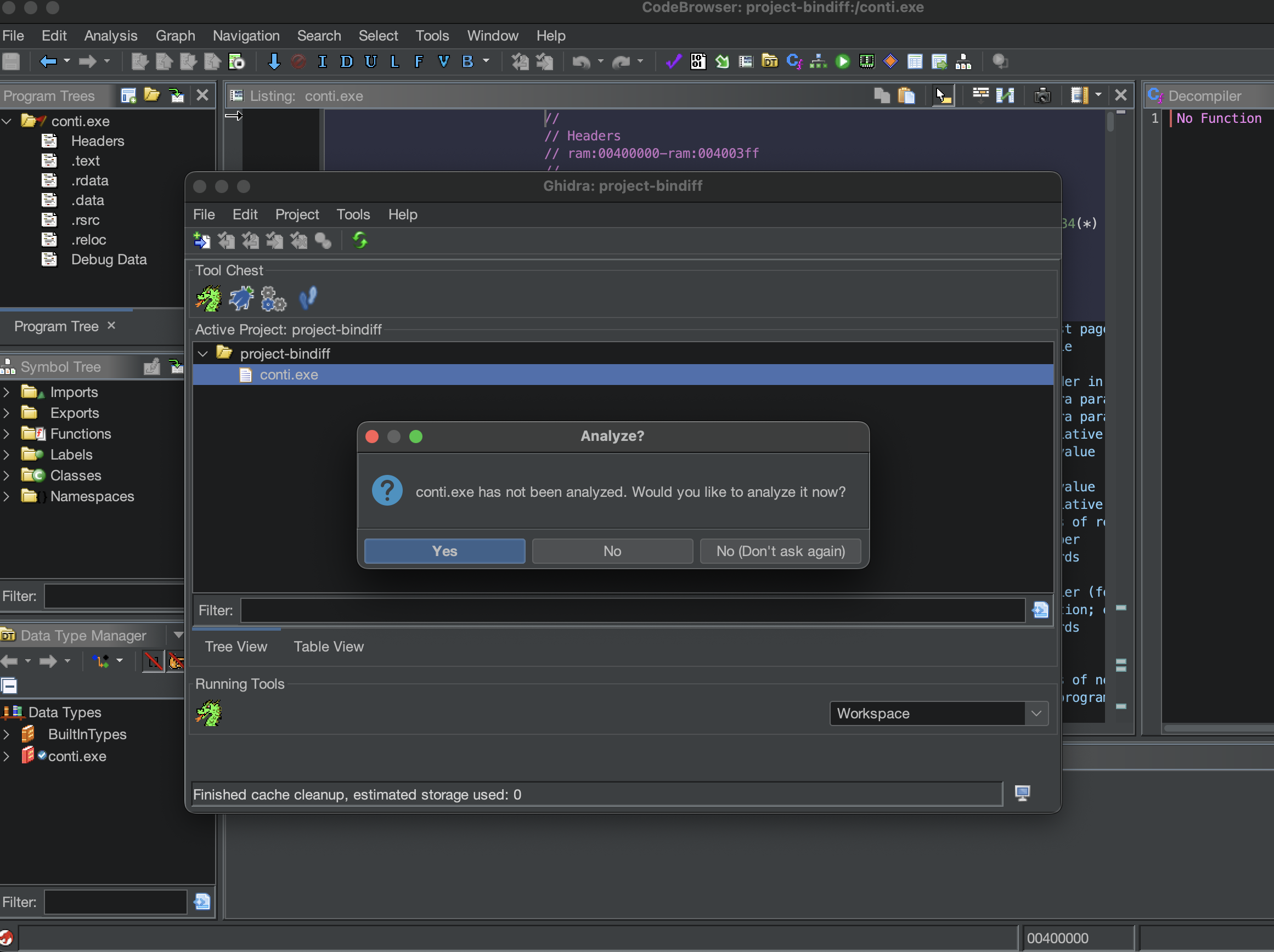Image resolution: width=1274 pixels, height=952 pixels.
Task: Close the Listing panel with X
Action: click(1120, 95)
